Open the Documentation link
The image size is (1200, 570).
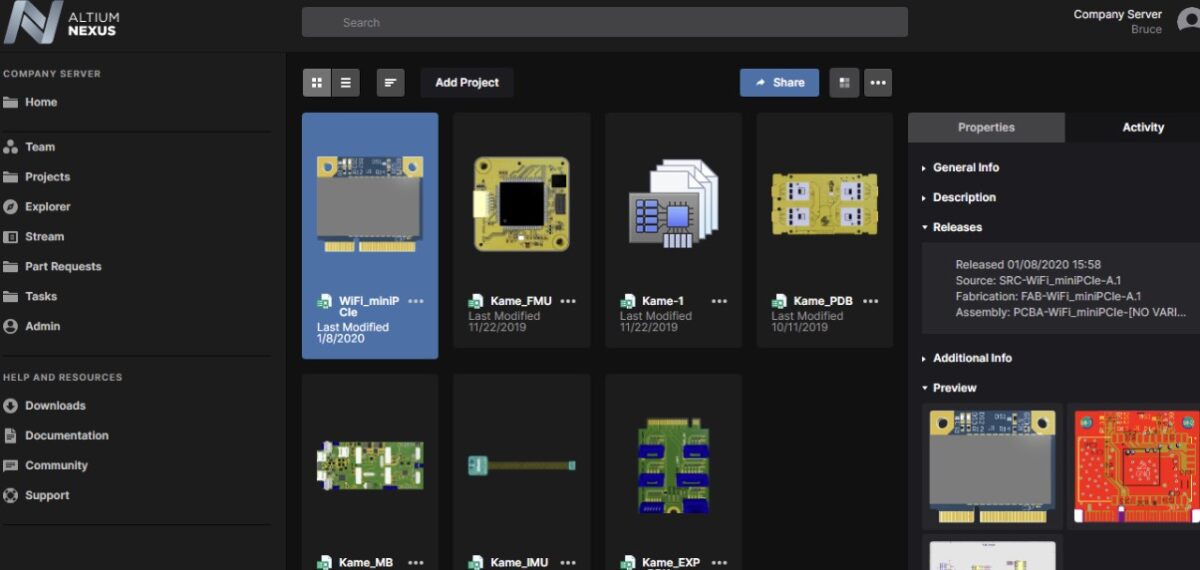(x=67, y=436)
